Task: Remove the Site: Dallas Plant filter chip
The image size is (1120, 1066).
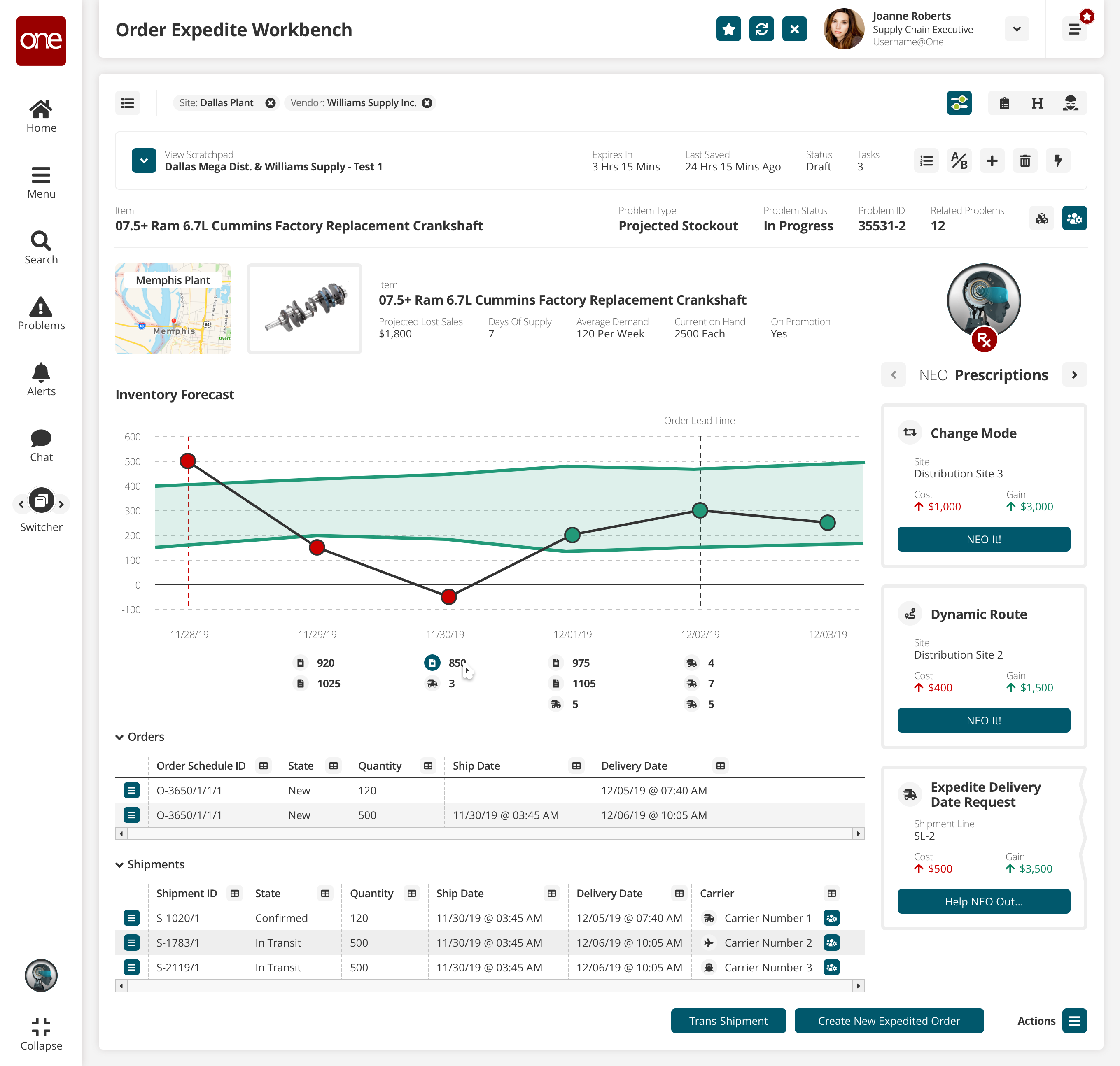Action: [271, 103]
